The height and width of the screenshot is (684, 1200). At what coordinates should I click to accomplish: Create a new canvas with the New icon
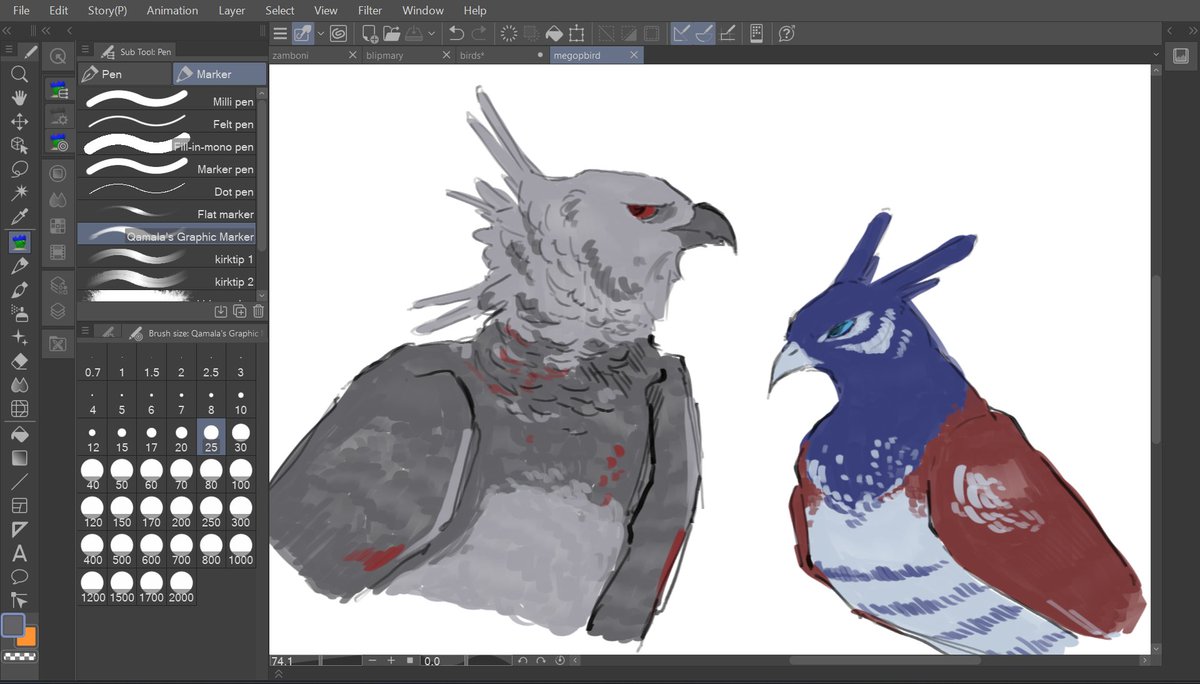click(370, 33)
